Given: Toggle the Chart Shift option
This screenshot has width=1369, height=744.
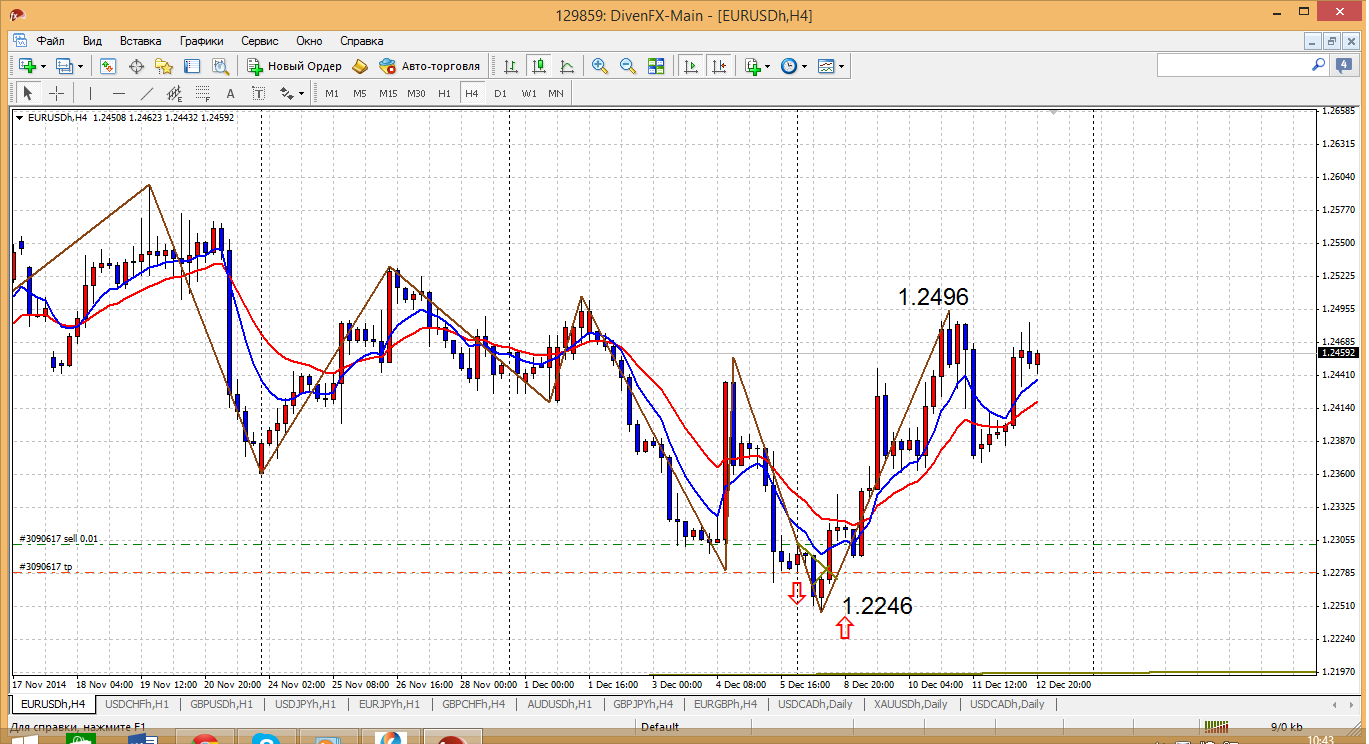Looking at the screenshot, I should point(718,66).
